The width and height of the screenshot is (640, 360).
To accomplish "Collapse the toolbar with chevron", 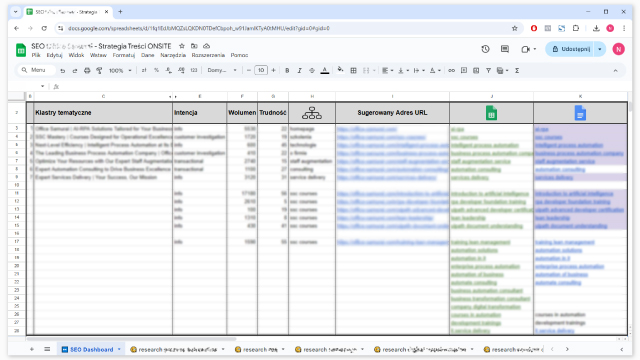I will tap(616, 70).
